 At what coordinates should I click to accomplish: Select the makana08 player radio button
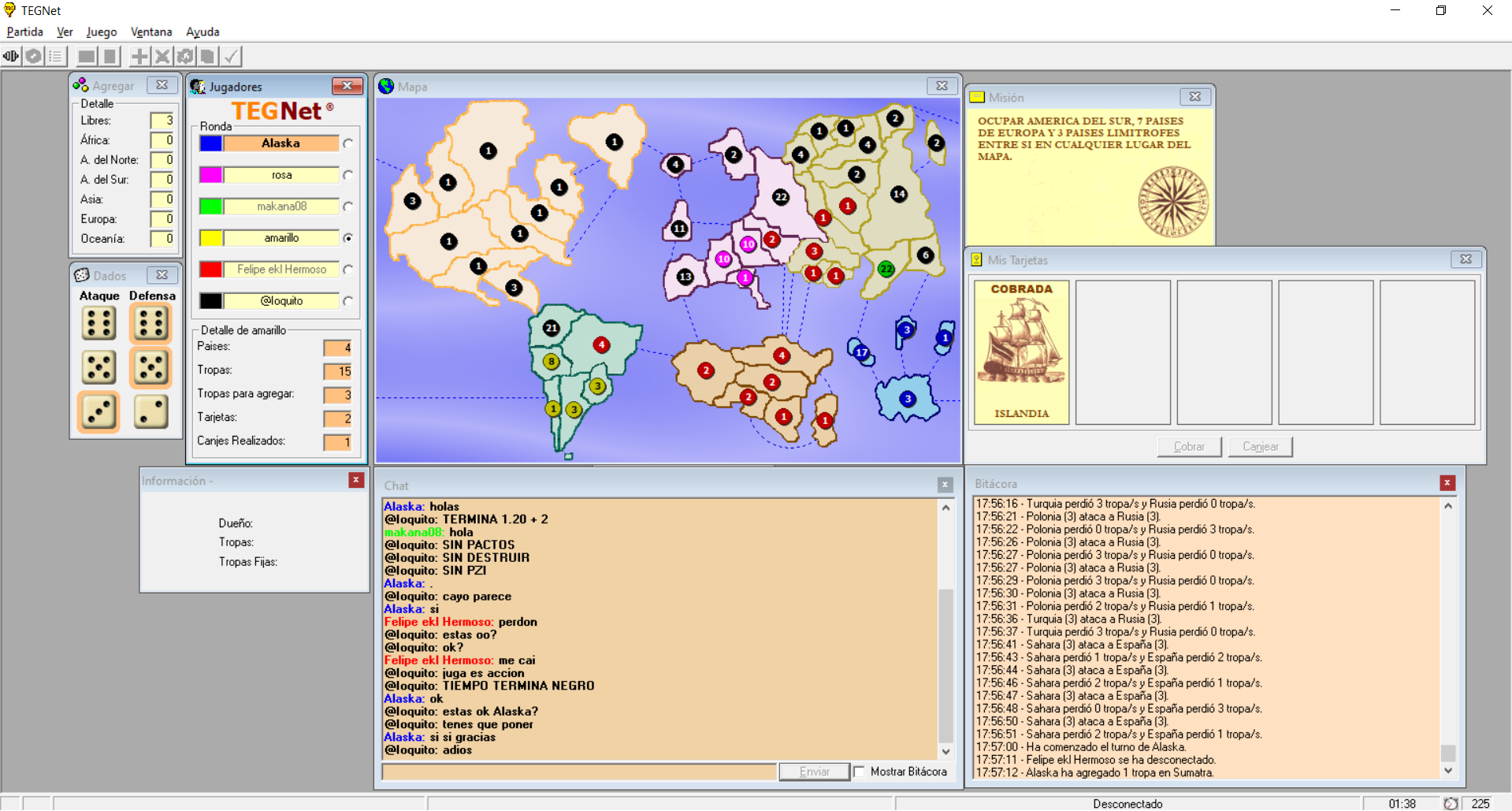click(x=348, y=206)
